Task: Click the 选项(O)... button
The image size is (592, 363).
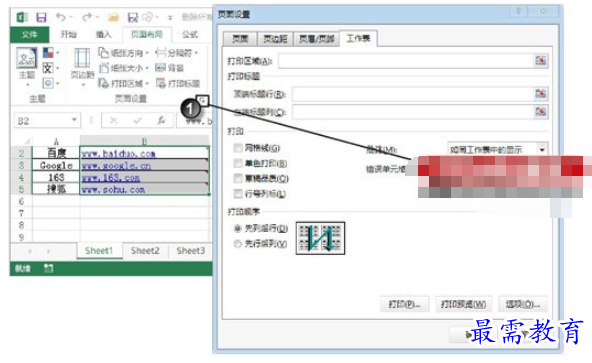Action: click(523, 304)
